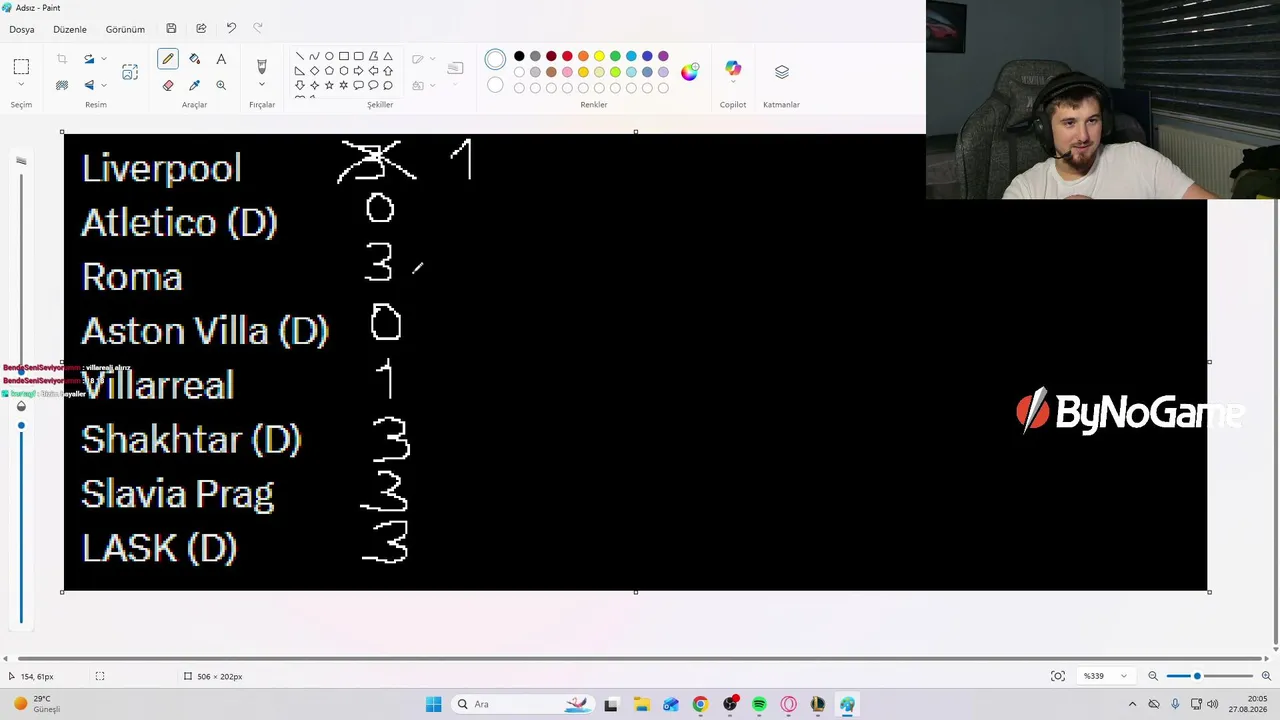Open Spotify from the taskbar
Viewport: 1280px width, 720px height.
coord(759,704)
